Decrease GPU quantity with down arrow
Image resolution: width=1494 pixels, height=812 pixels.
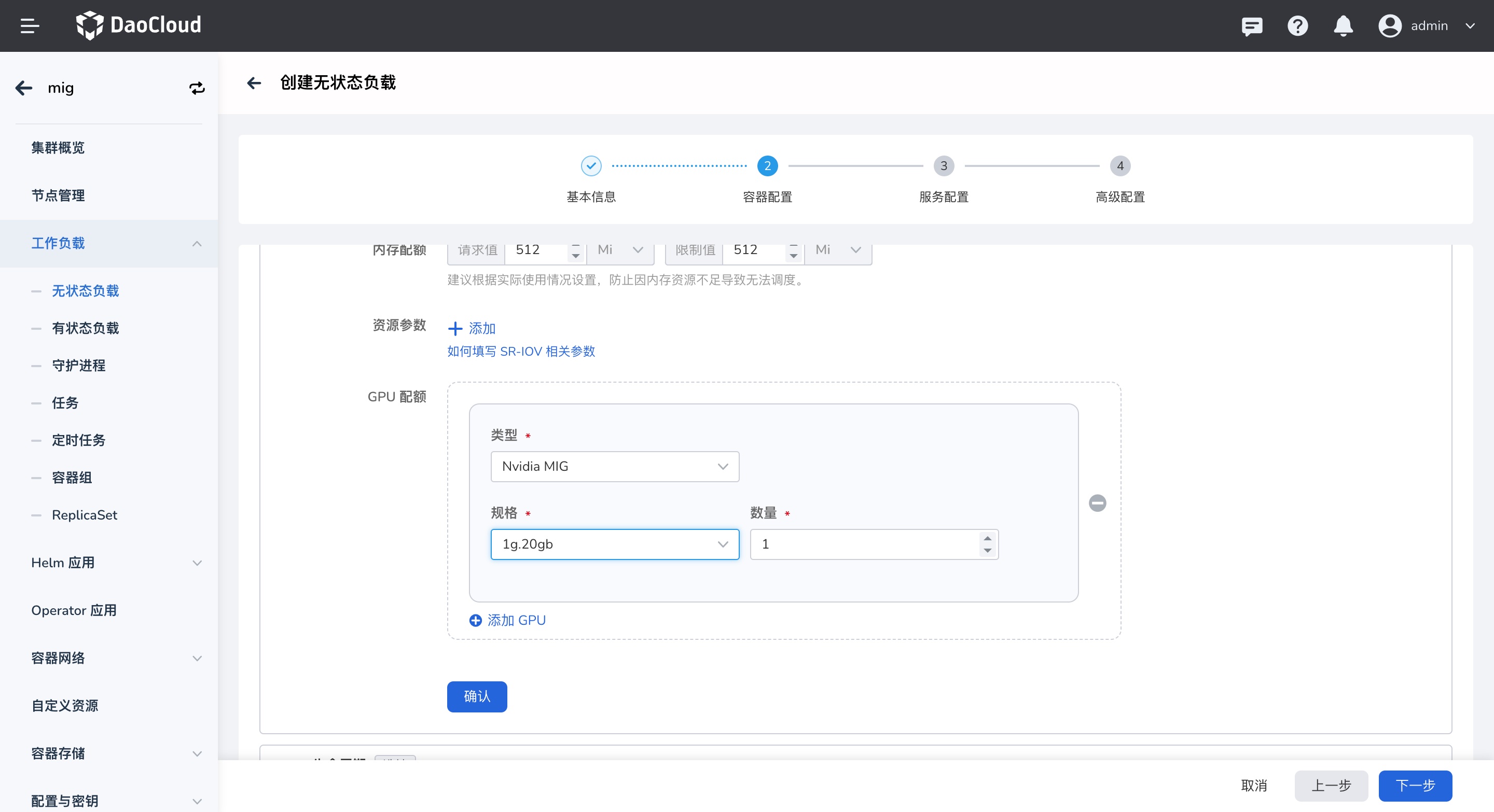pyautogui.click(x=987, y=551)
